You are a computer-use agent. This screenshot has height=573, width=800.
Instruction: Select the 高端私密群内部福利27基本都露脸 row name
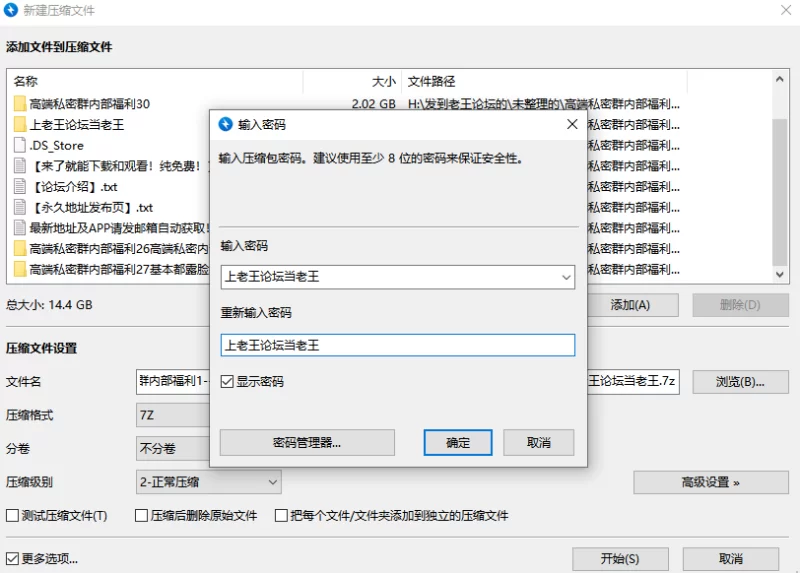(x=119, y=269)
